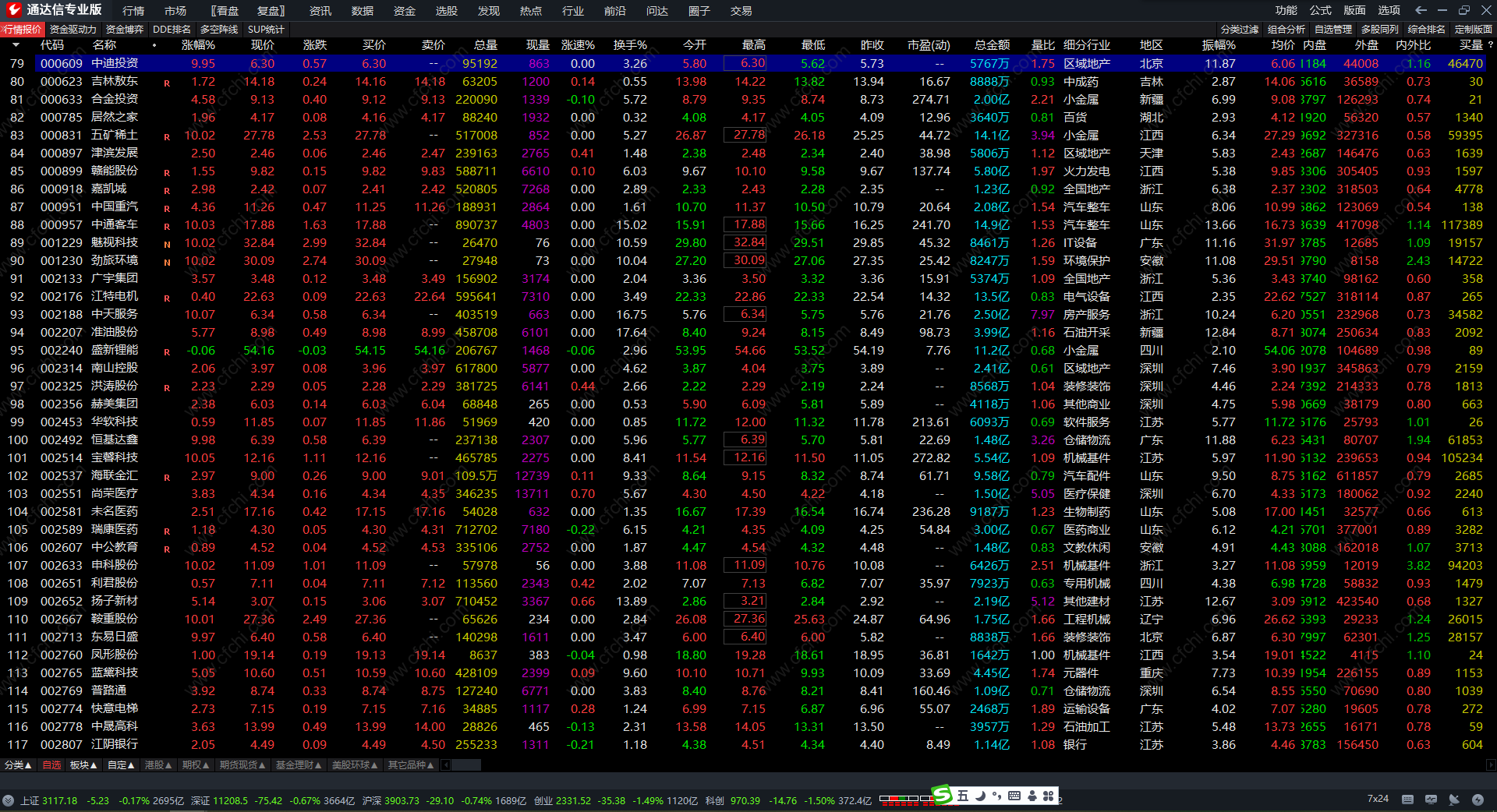Expand the 分类 category popup tab

coord(18,765)
